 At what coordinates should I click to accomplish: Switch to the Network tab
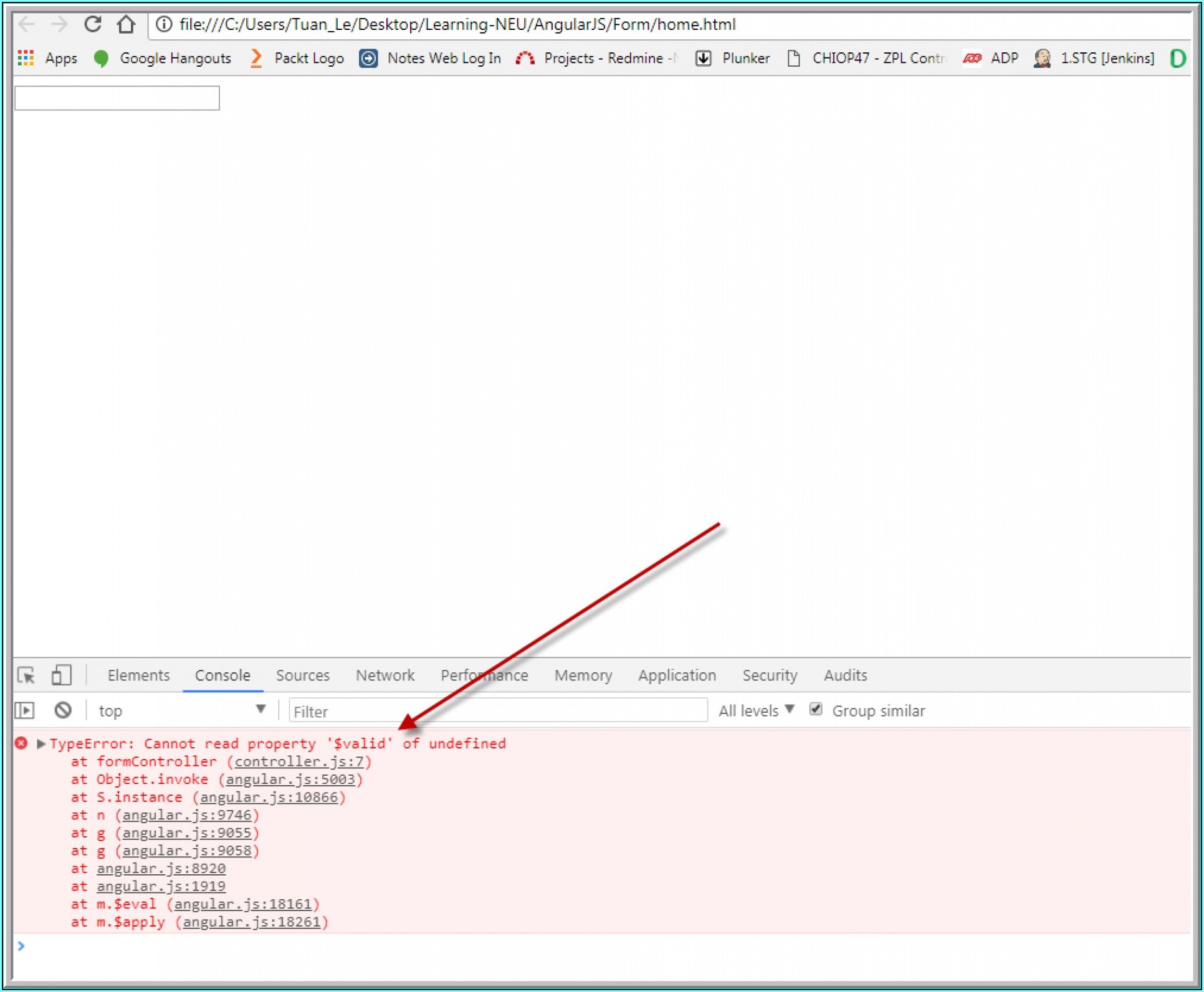point(385,675)
